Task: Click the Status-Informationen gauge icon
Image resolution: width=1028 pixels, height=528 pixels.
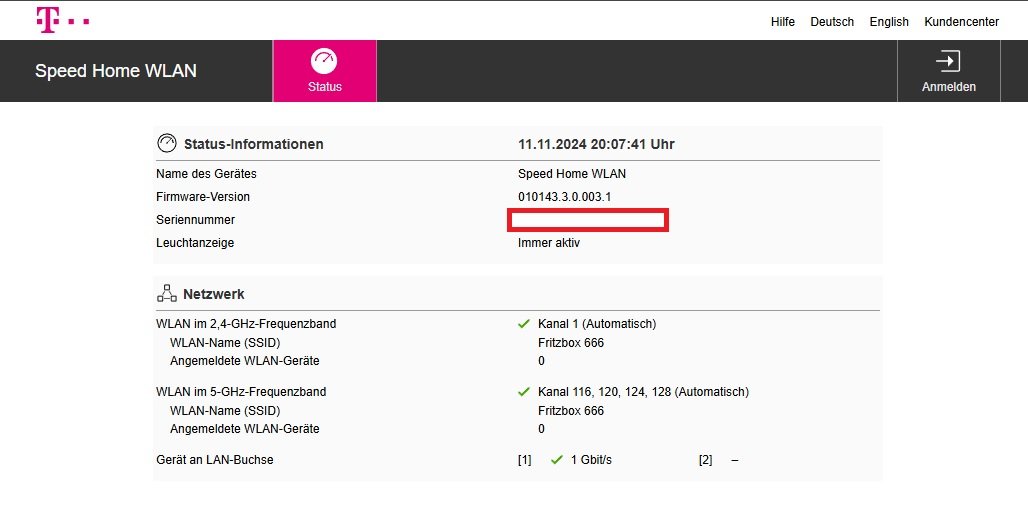Action: pos(167,144)
